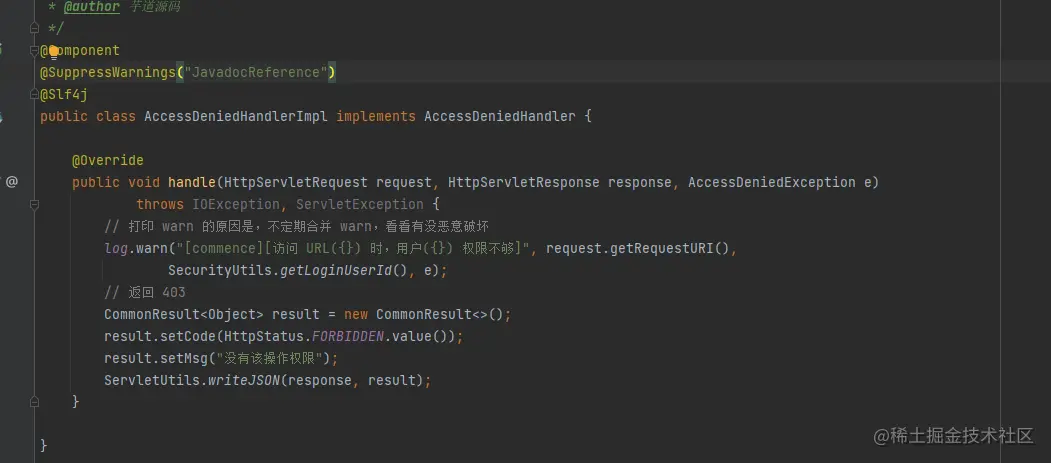Click the implements keyword
Screen dimensions: 1051x463
(376, 117)
